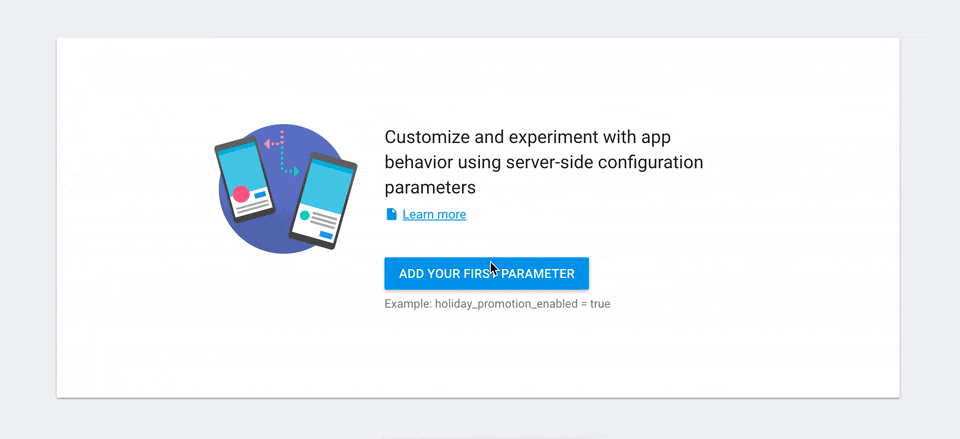Click the small blue button on right phone
The image size is (960, 439).
coord(326,235)
